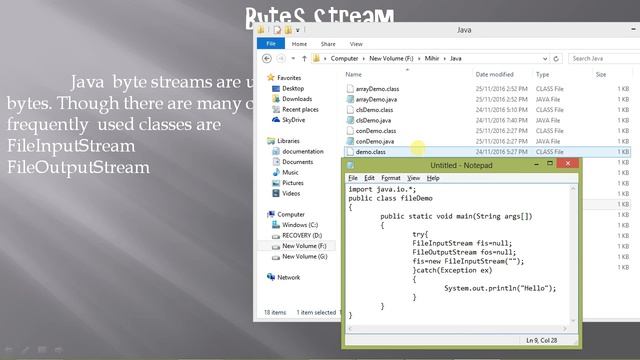Screen dimensions: 640x360
Task: Open Notepad Help menu
Action: [x=433, y=178]
